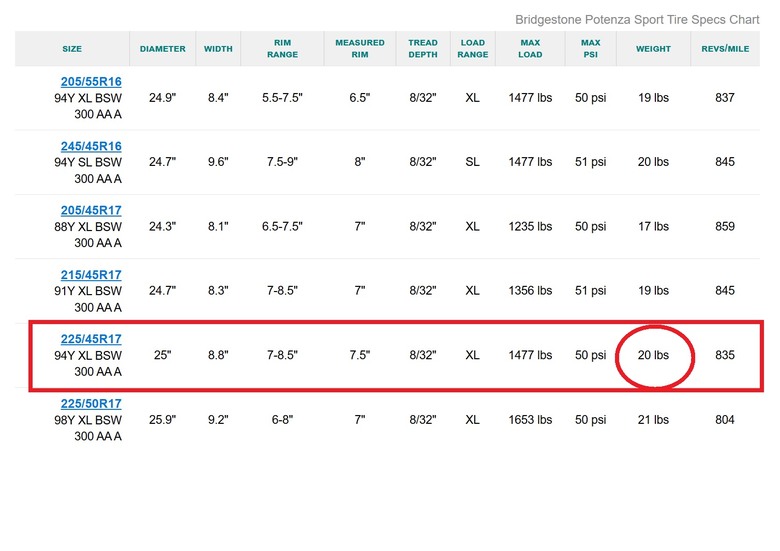Click the MEASURED RIM column header

point(360,49)
